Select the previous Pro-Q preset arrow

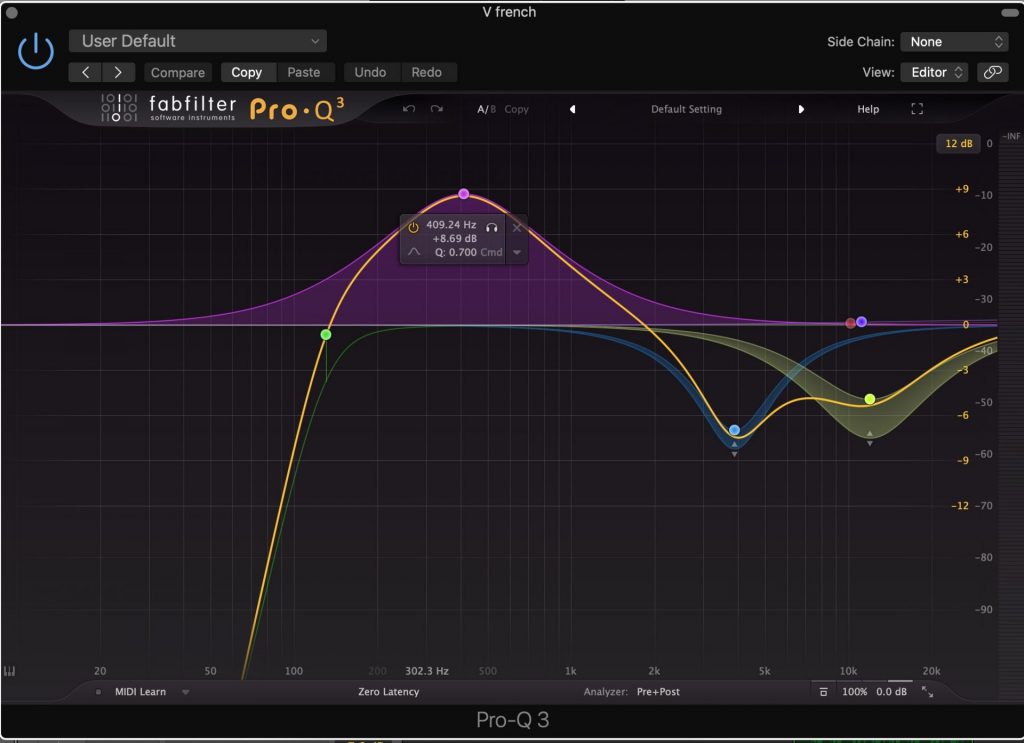tap(573, 109)
